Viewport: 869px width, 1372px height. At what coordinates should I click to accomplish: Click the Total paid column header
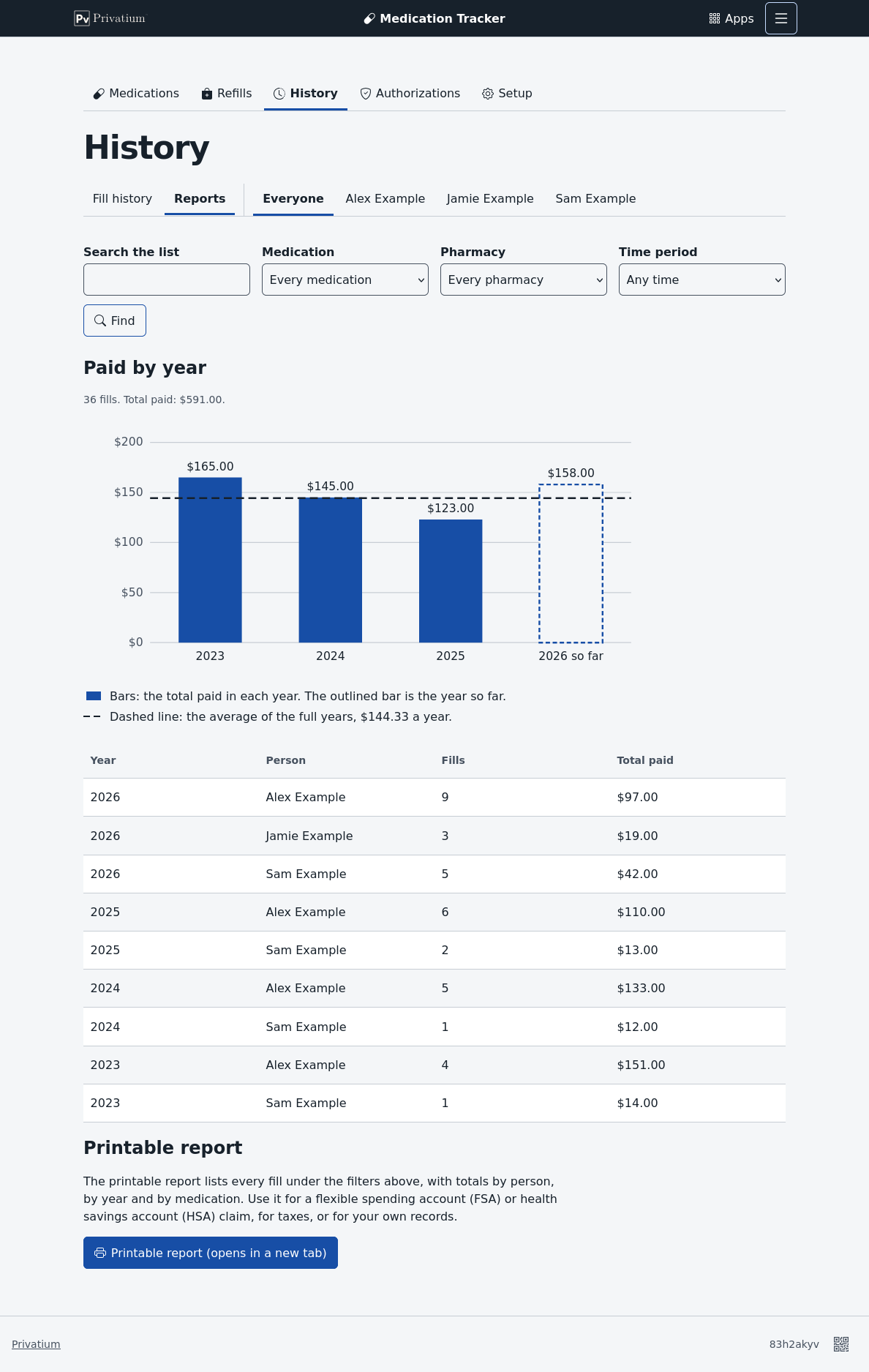pos(645,760)
